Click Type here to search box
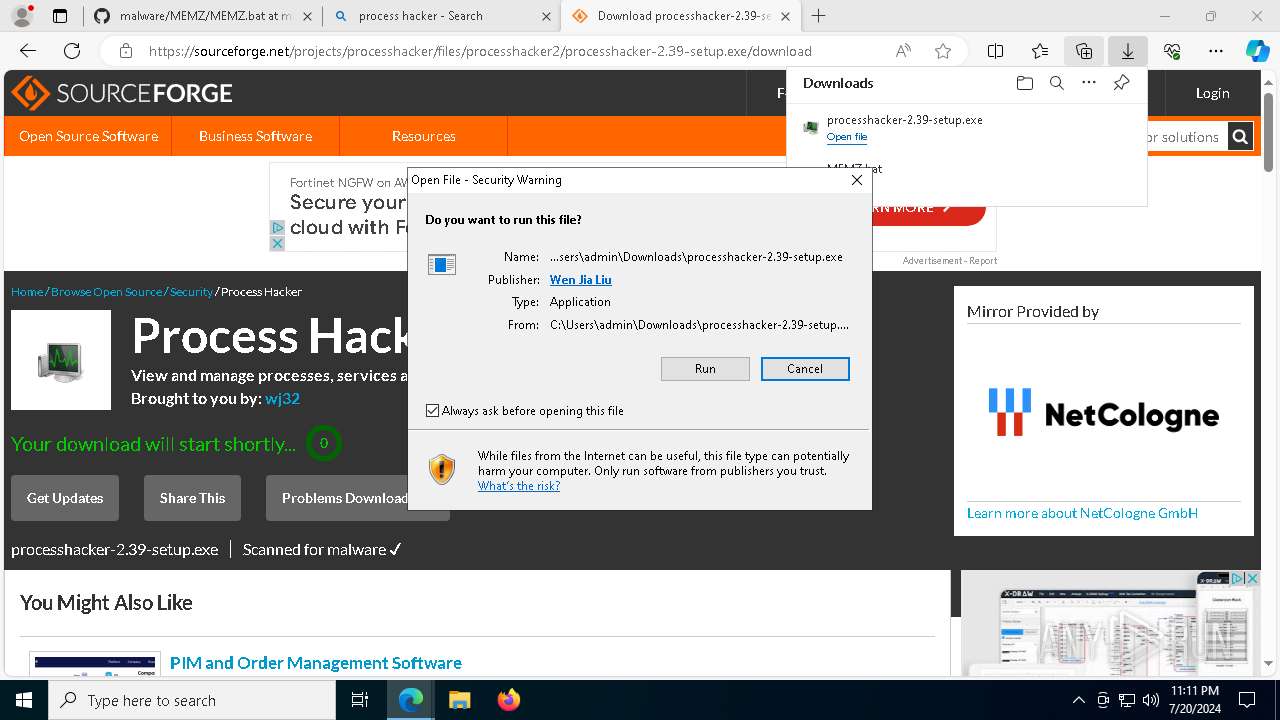1280x720 pixels. [x=192, y=700]
